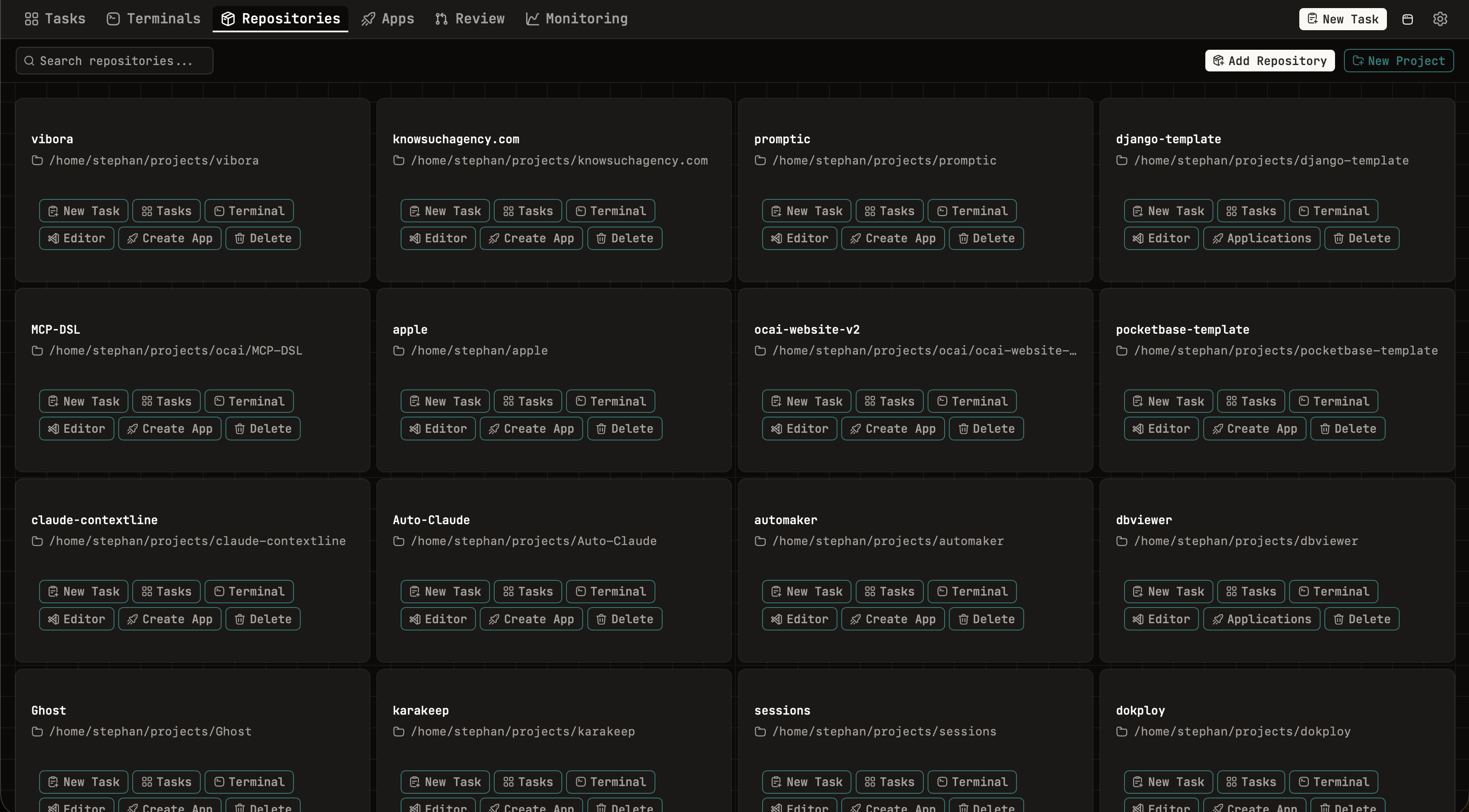Click New Project
The image size is (1469, 812).
1398,60
